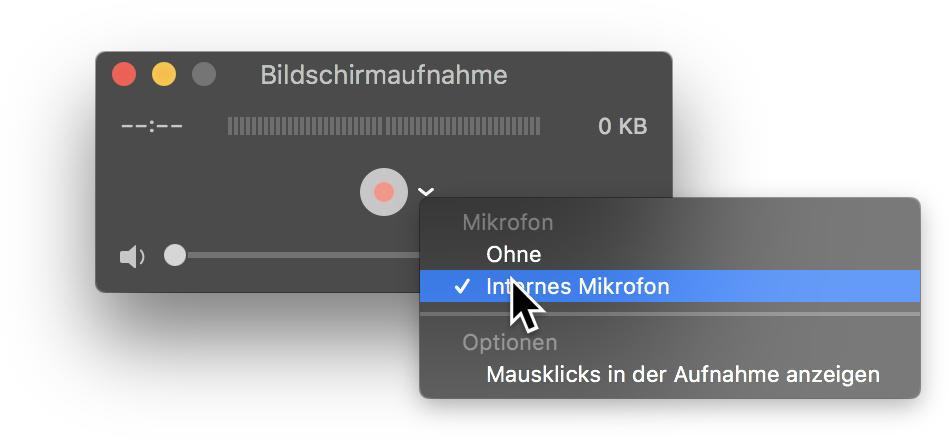Start recording with the red record button
Screen dimensions: 949x440
[x=384, y=192]
